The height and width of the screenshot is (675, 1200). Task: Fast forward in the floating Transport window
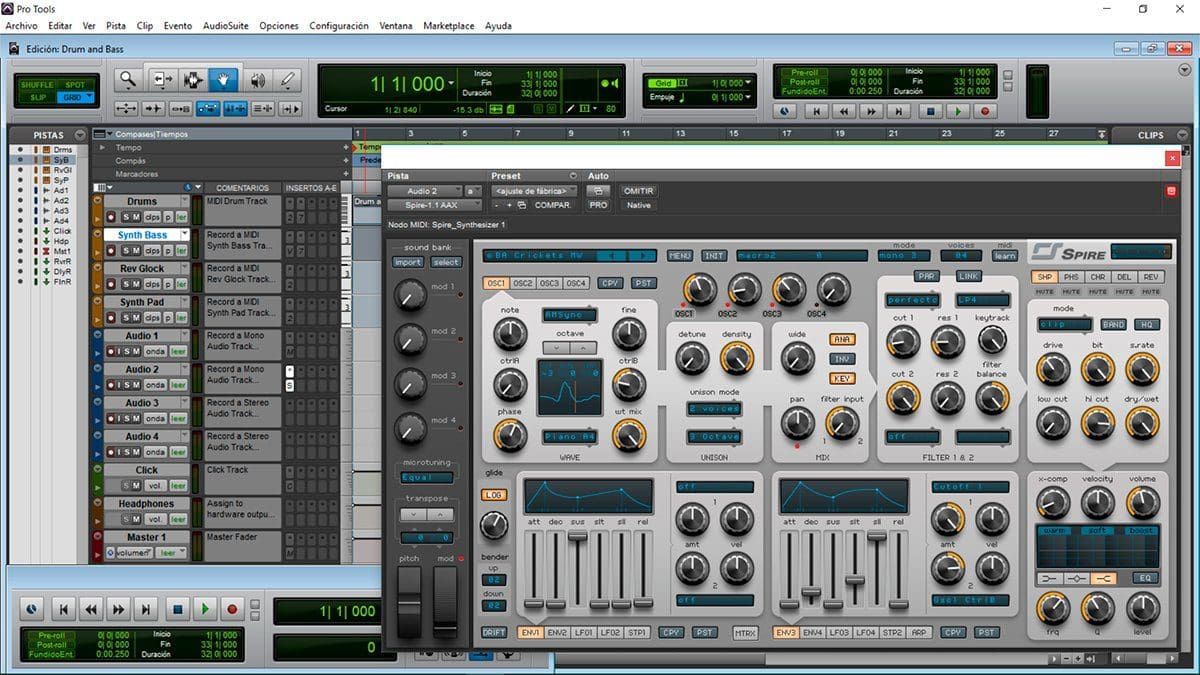pyautogui.click(x=119, y=608)
